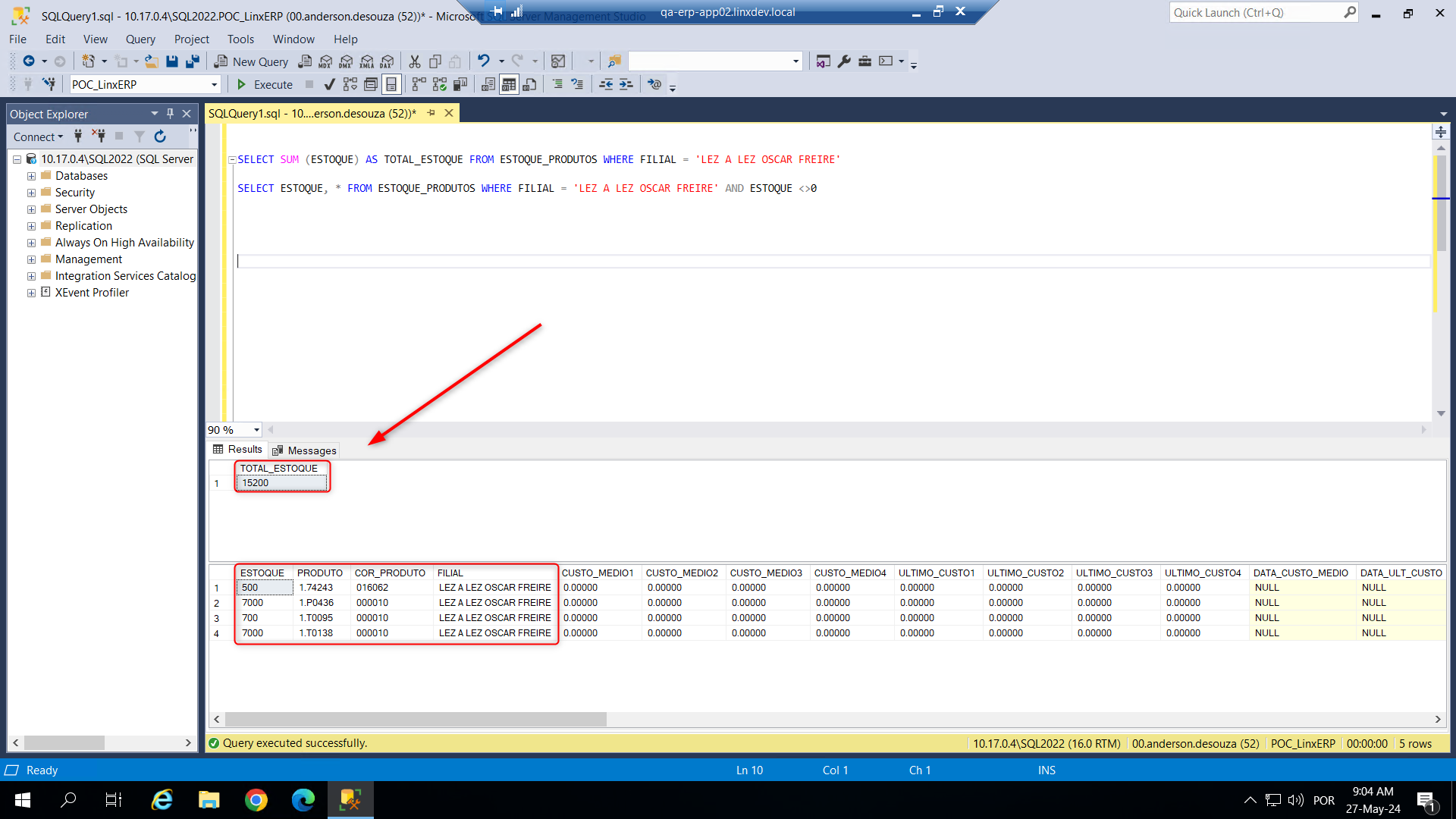
Task: Click the Parse checkmark icon
Action: [x=329, y=84]
